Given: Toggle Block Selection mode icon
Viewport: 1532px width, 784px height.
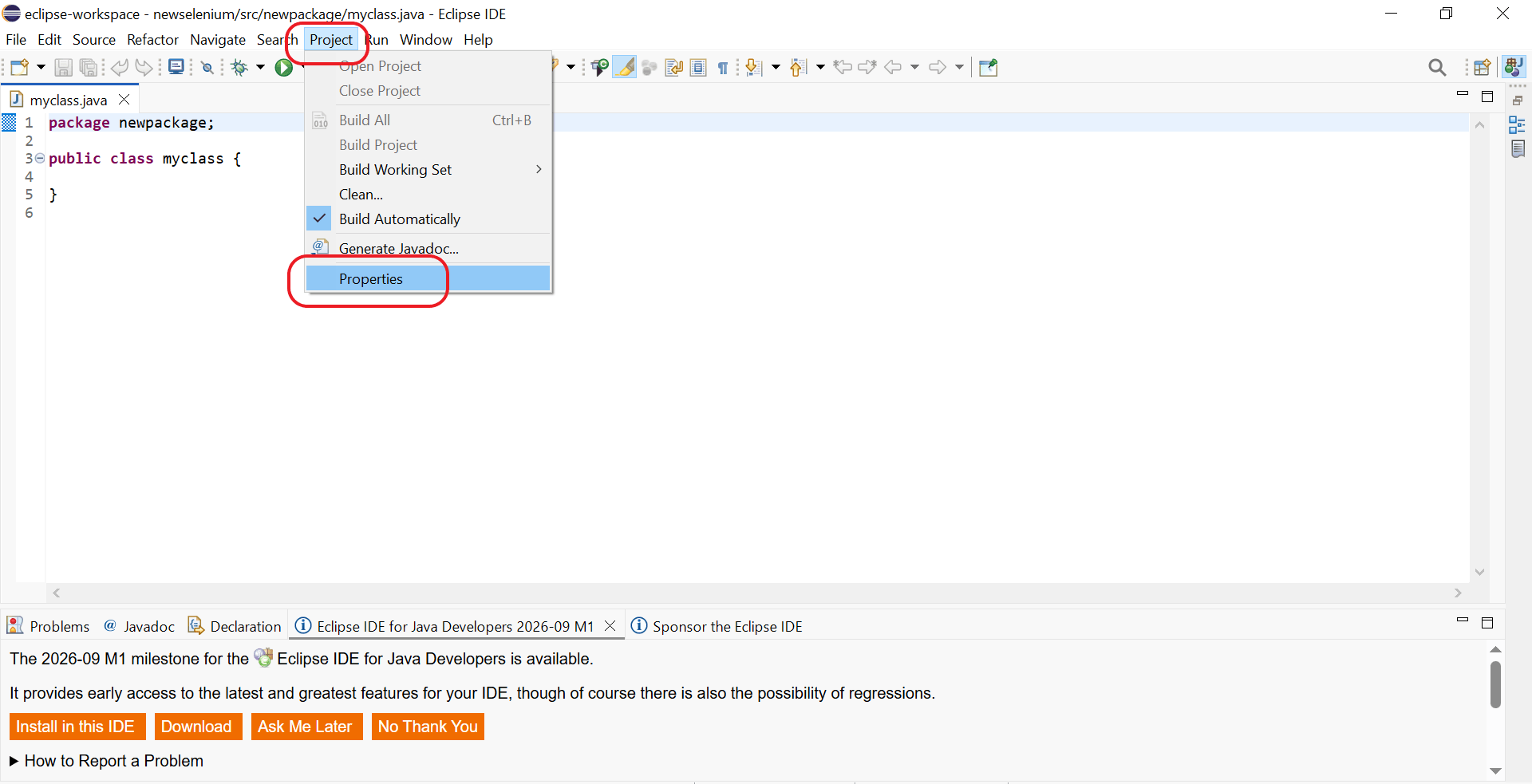Looking at the screenshot, I should click(x=698, y=68).
